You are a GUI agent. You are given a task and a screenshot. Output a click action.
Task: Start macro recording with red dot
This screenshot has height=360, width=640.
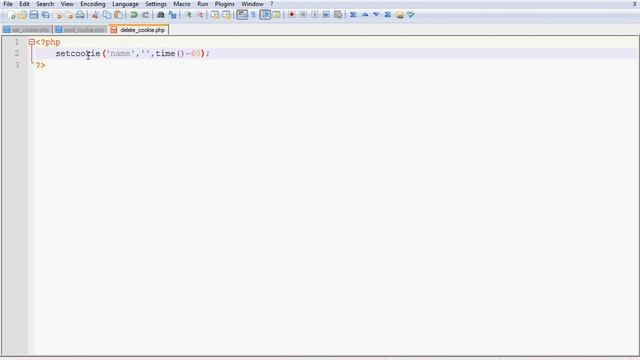[x=291, y=15]
